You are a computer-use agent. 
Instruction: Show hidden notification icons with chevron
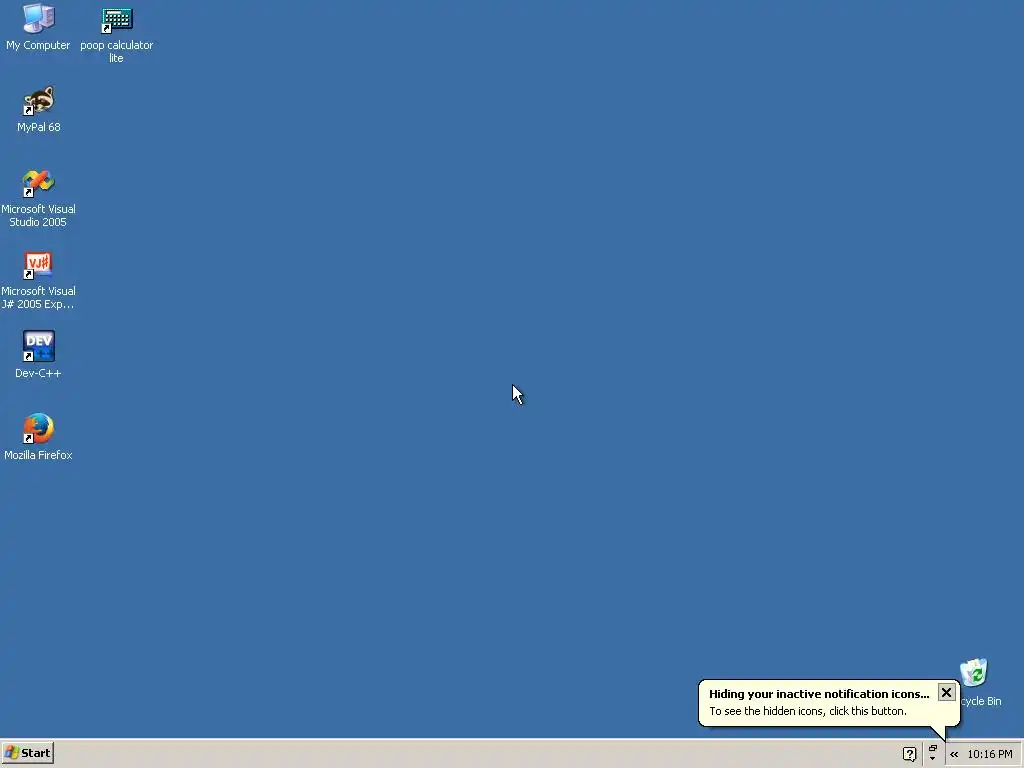[954, 754]
